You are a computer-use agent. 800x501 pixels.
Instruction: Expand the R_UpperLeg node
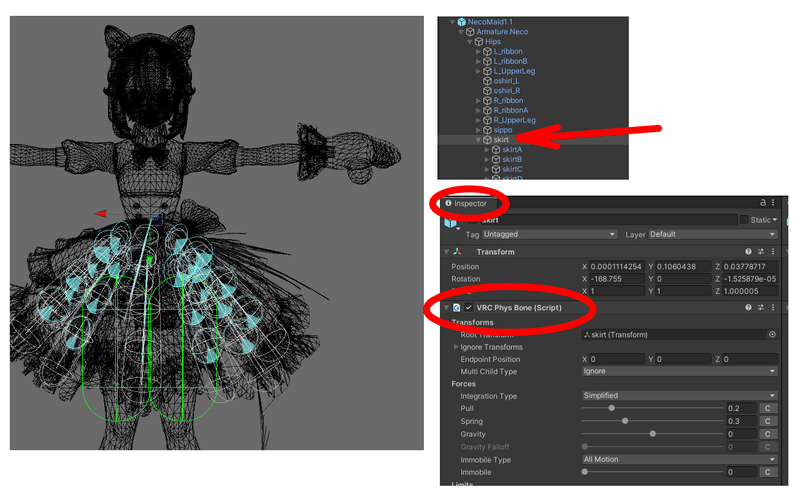coord(478,120)
